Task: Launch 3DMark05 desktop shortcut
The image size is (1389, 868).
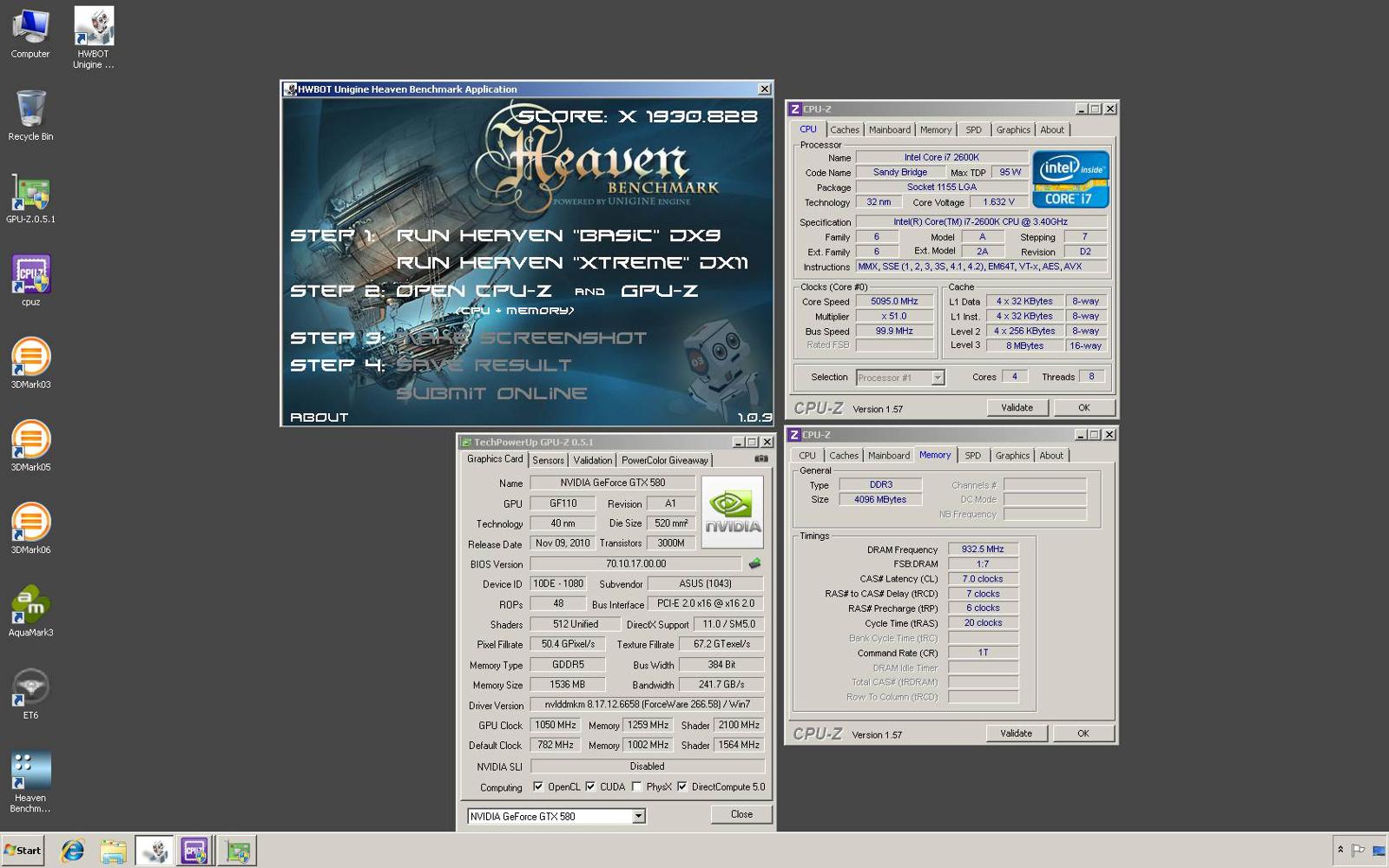Action: [x=30, y=445]
